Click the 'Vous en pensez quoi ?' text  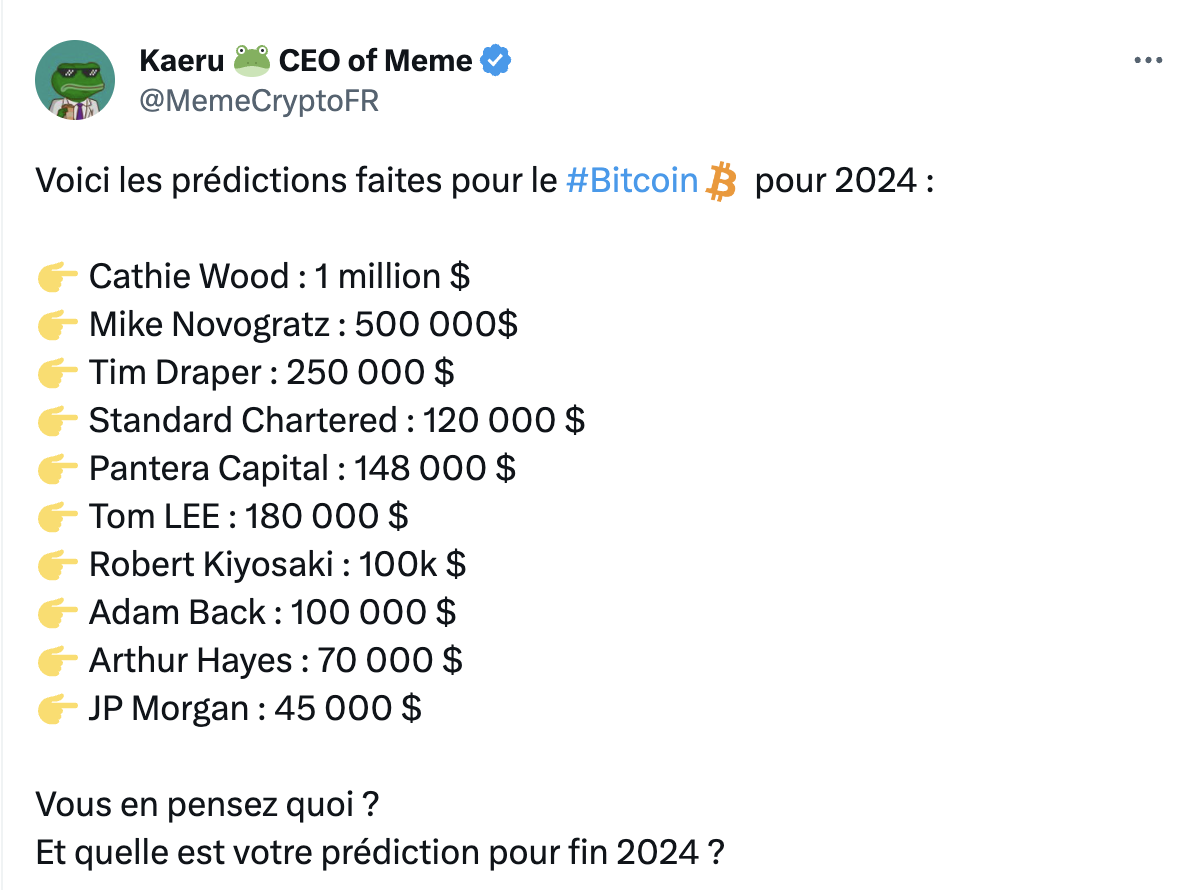207,804
